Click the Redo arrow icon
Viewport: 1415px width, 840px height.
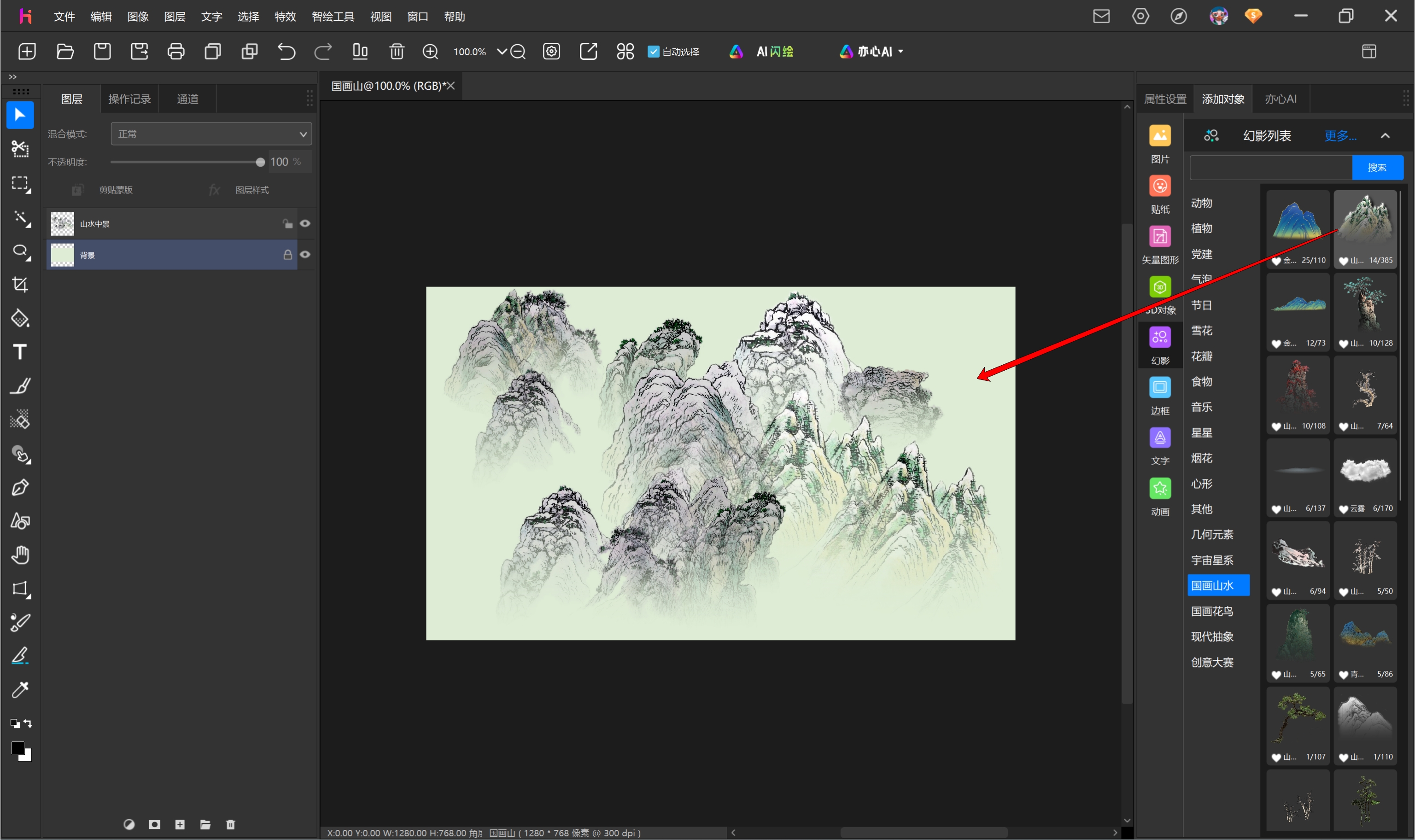tap(323, 52)
